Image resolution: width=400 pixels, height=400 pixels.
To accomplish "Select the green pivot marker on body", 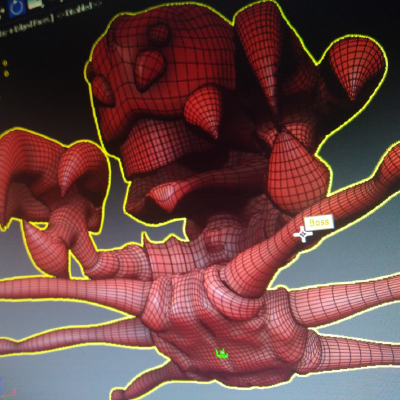I will (221, 354).
